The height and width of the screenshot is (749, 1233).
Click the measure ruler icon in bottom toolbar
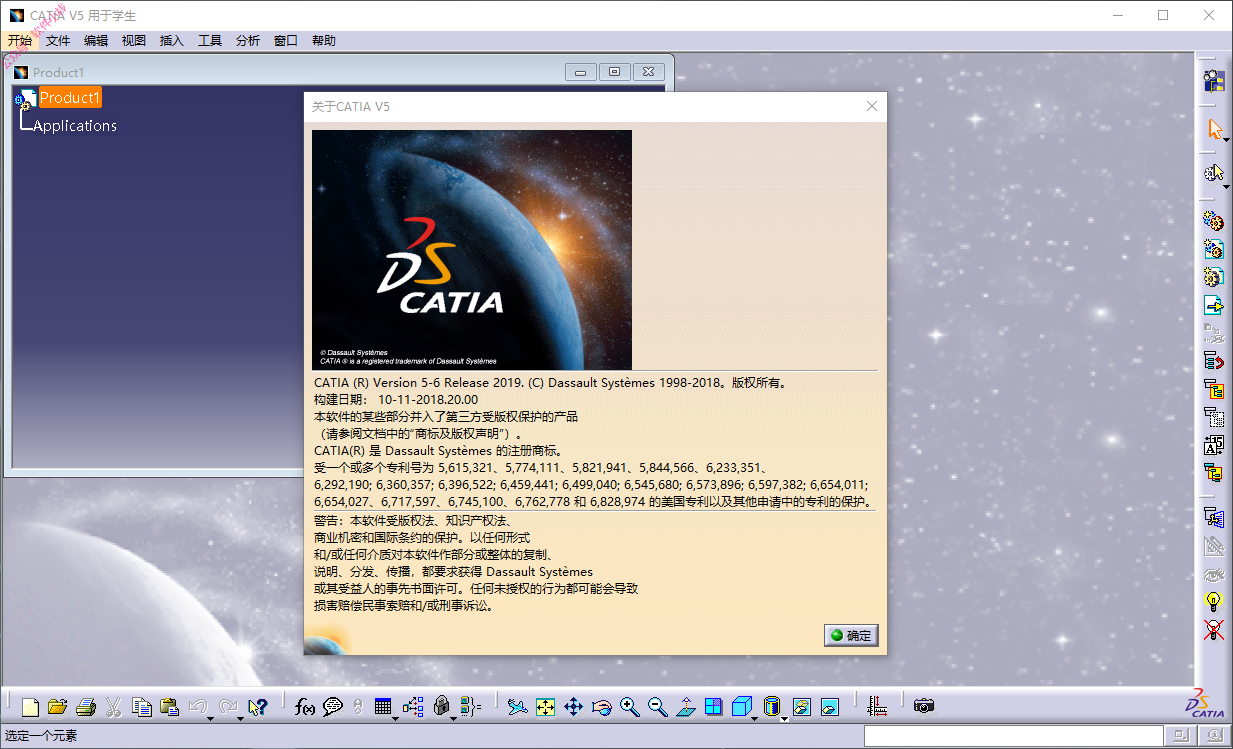[x=876, y=706]
